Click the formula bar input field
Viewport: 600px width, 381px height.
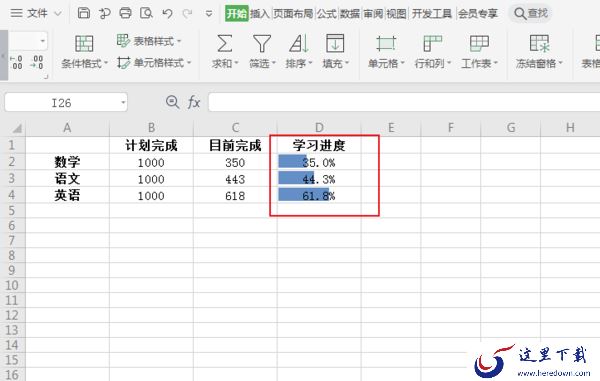(404, 103)
